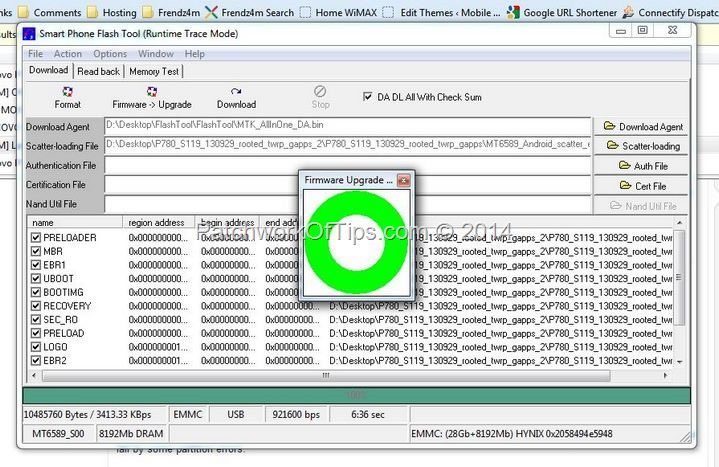Click the Scatter-loading browse button
Image resolution: width=719 pixels, height=467 pixels.
click(x=642, y=146)
